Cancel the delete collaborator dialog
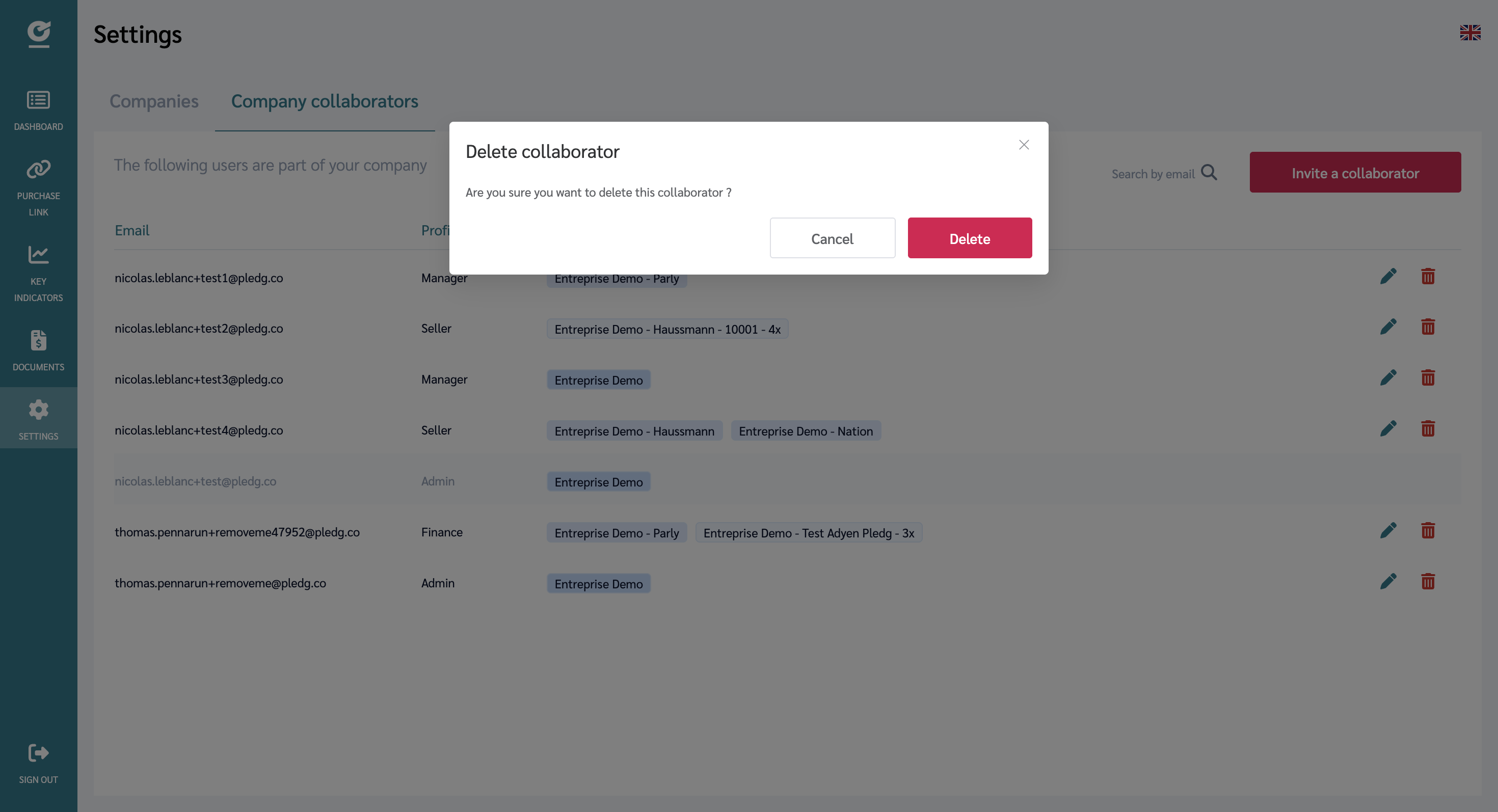 click(832, 238)
